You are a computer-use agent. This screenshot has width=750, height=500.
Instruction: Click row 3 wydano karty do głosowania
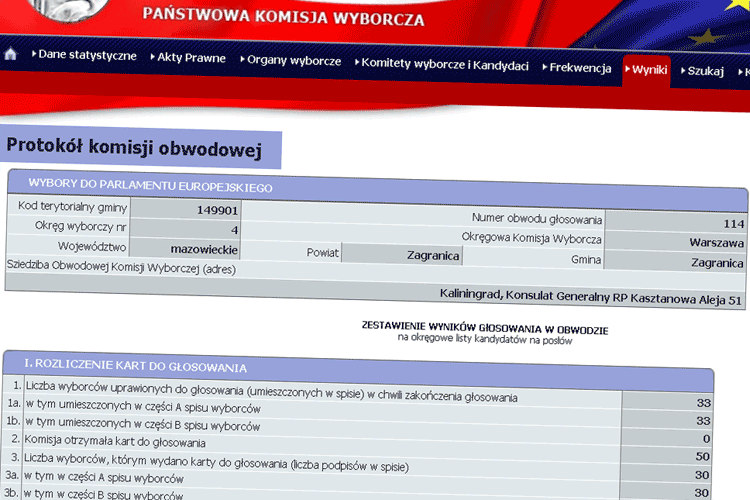pyautogui.click(x=216, y=462)
